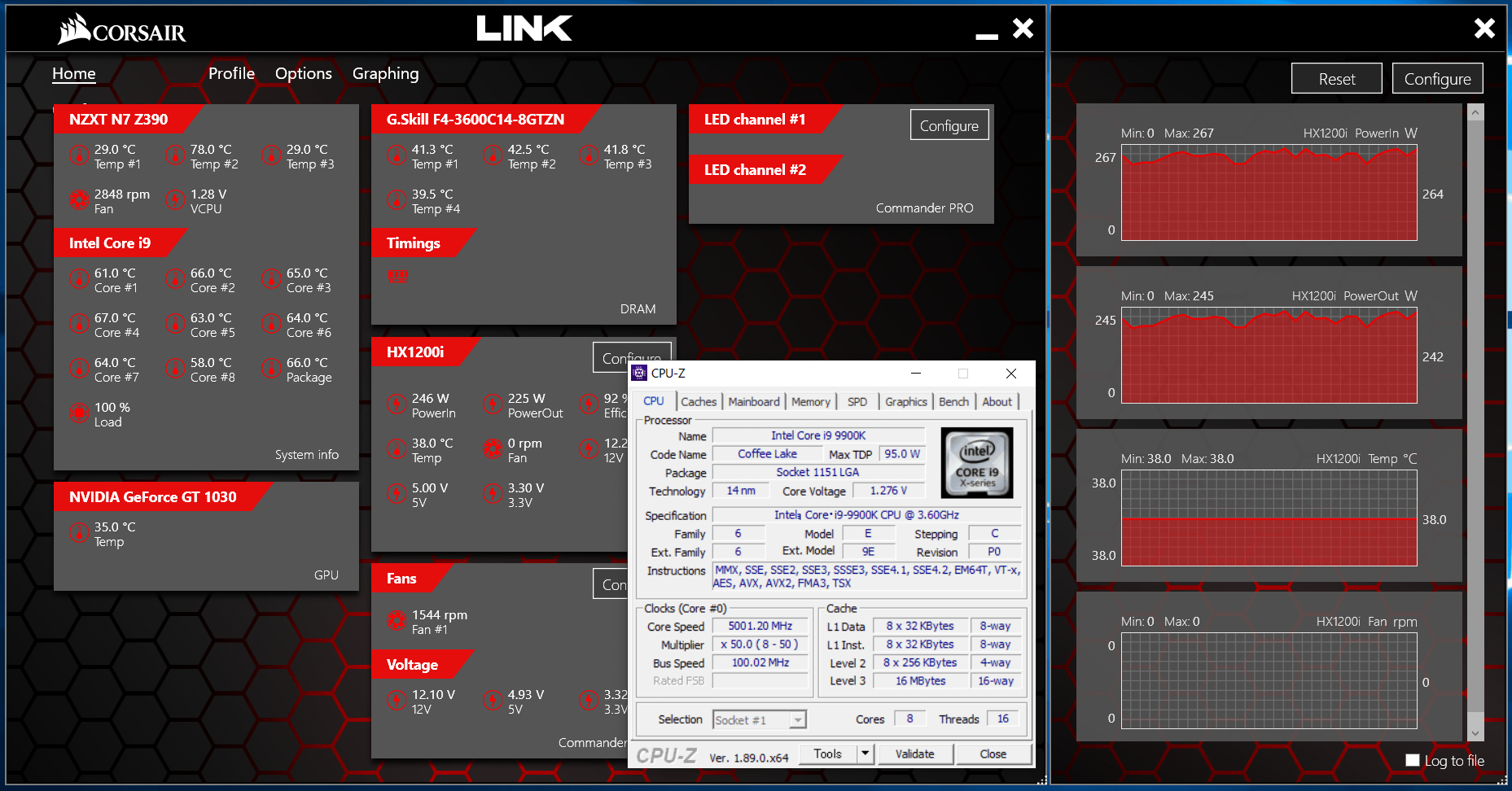Click the graph panel scrollbar down arrow

(1475, 732)
